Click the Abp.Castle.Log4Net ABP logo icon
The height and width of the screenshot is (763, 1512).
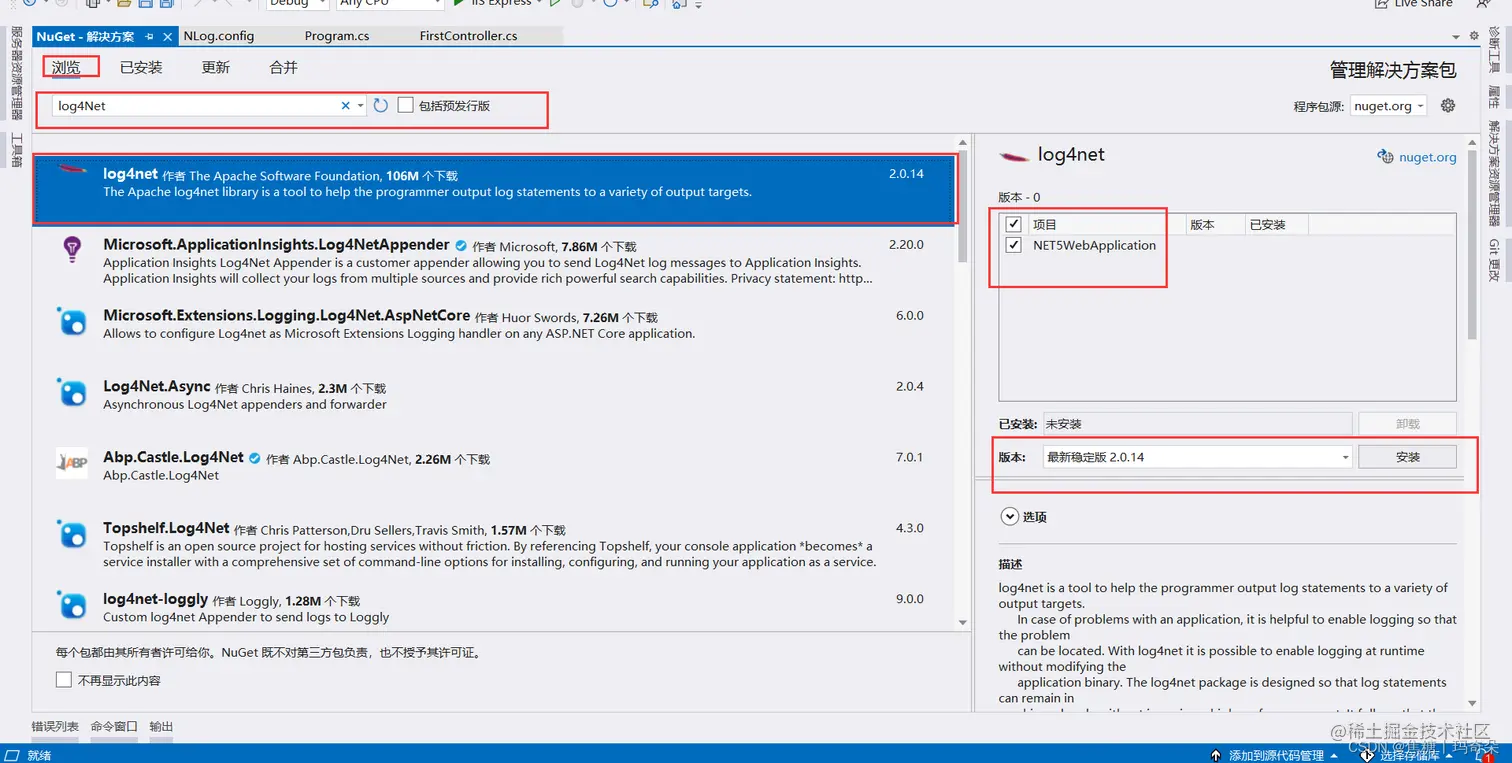click(72, 463)
